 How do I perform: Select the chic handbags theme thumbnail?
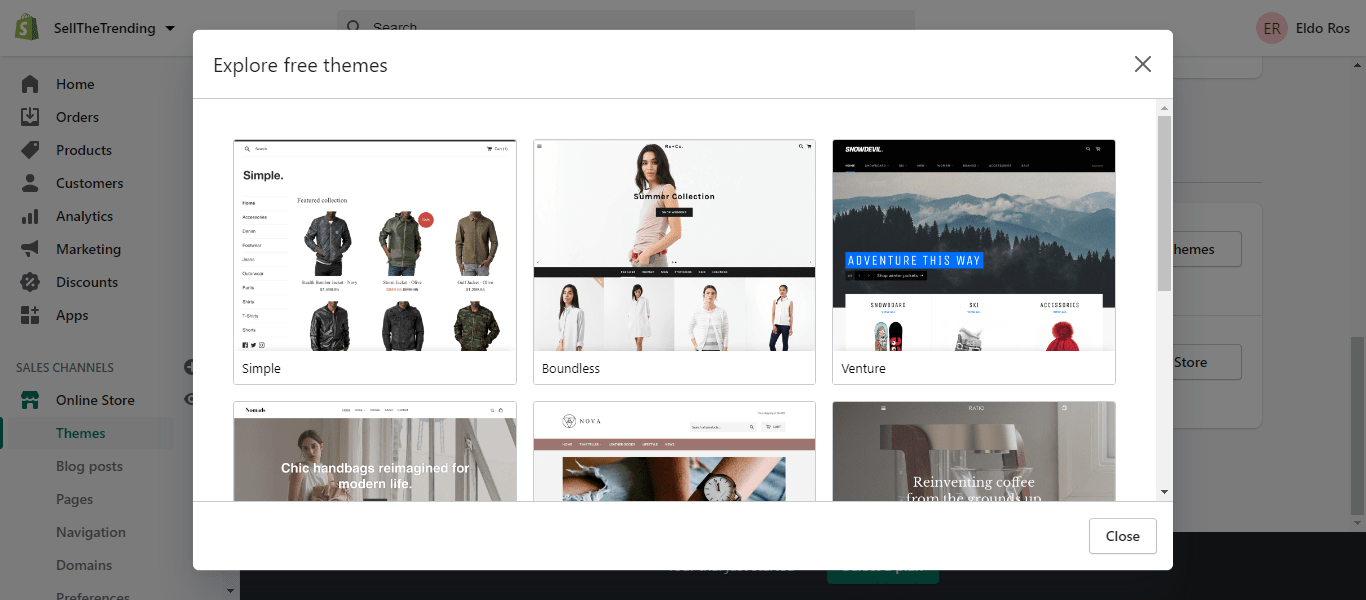375,451
